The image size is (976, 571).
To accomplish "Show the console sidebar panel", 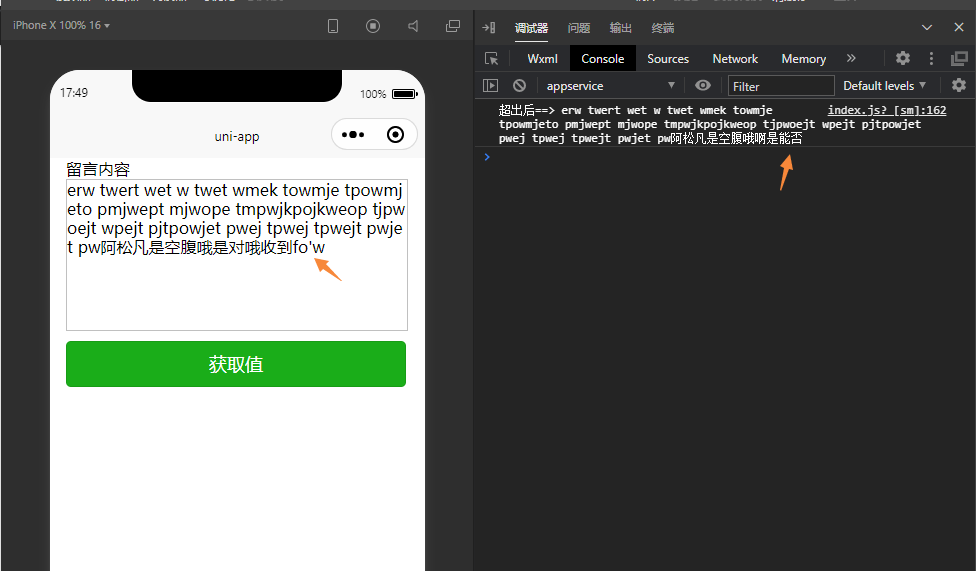I will 490,85.
